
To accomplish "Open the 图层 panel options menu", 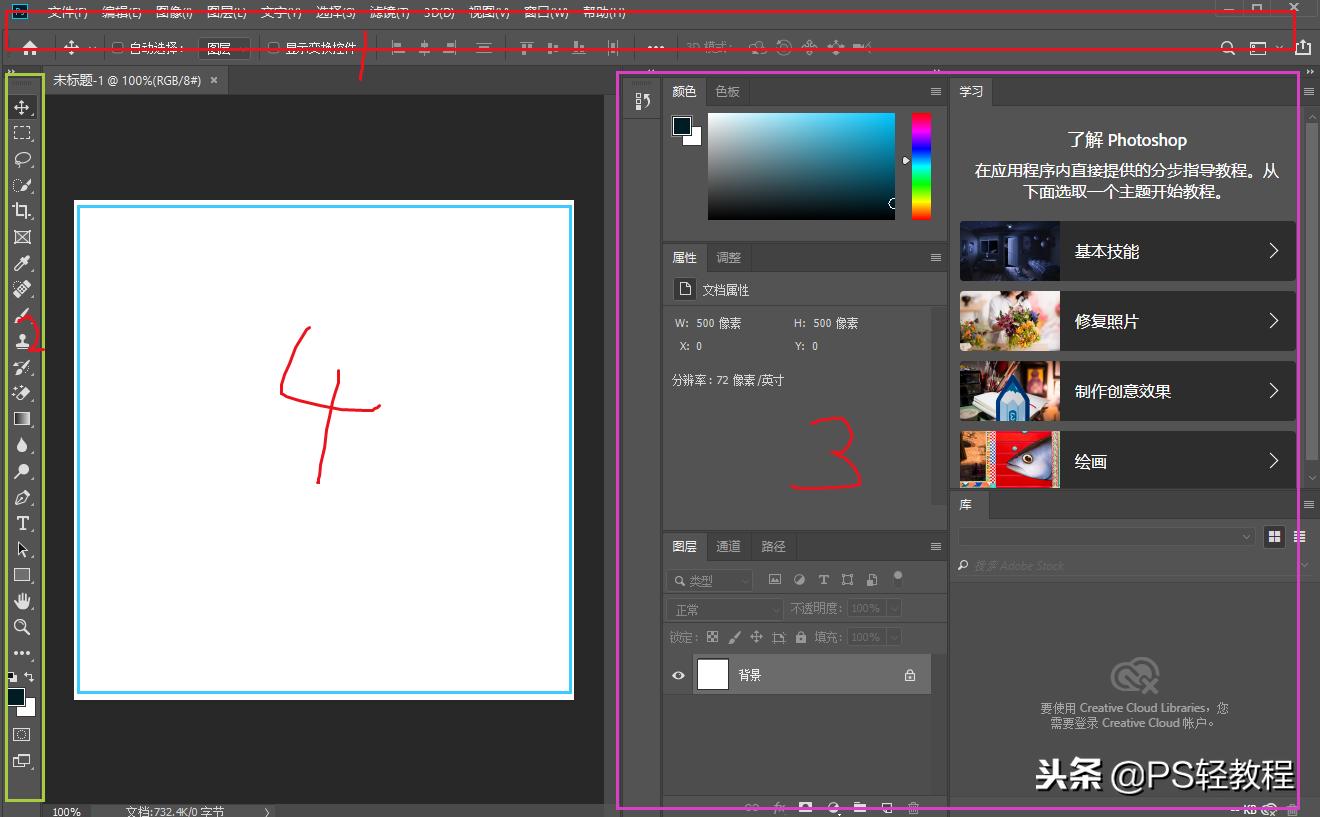I will [x=936, y=546].
